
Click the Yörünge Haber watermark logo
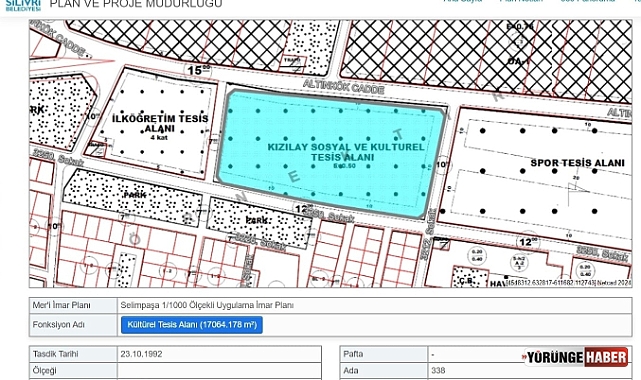coord(576,358)
